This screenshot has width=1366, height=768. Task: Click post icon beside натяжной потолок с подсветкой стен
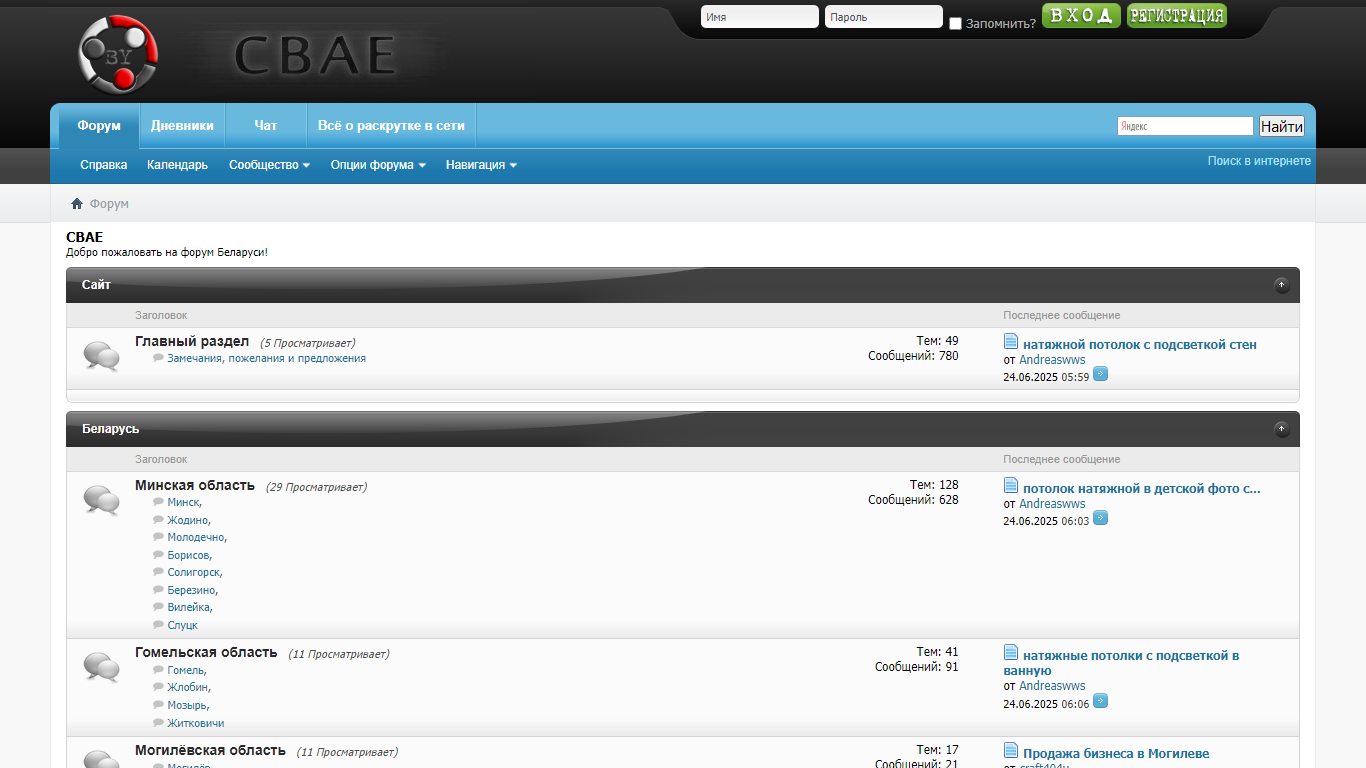coord(1011,342)
